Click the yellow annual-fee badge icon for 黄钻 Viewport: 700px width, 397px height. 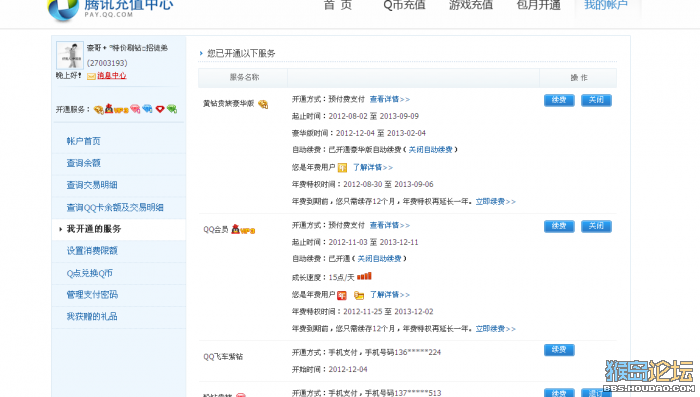pos(342,167)
